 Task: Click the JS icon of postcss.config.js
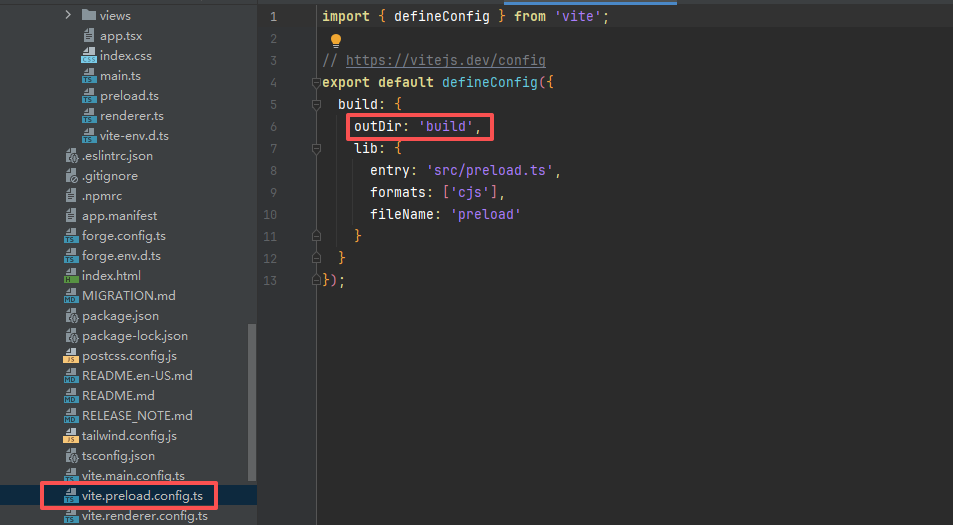71,356
